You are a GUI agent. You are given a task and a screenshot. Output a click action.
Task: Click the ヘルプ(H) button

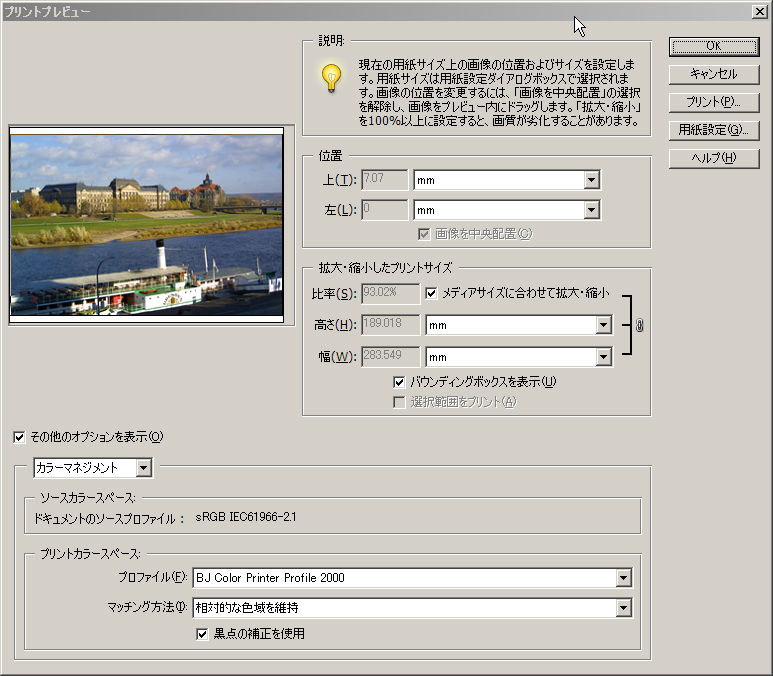coord(714,158)
